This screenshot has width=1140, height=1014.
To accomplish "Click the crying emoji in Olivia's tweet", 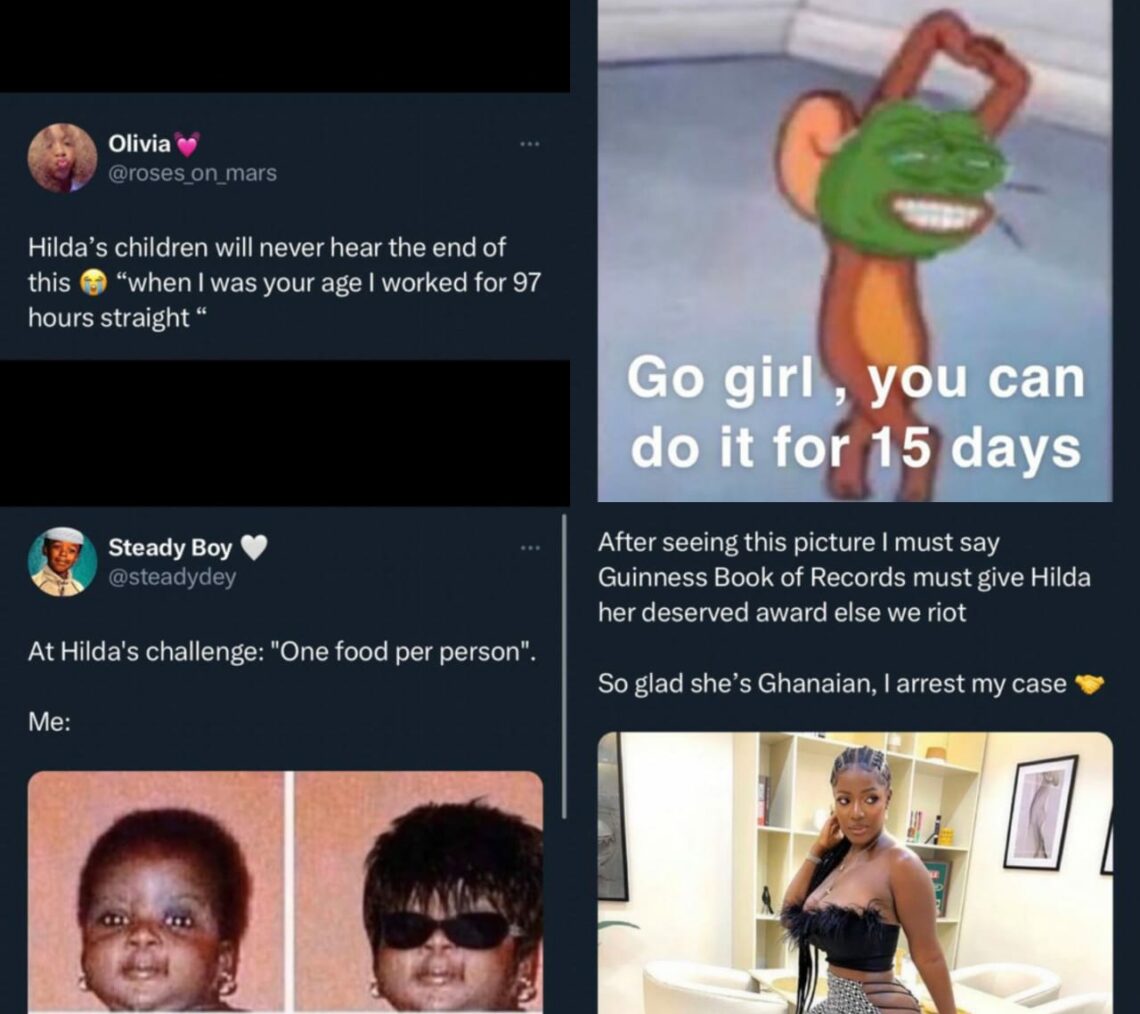I will click(x=92, y=282).
